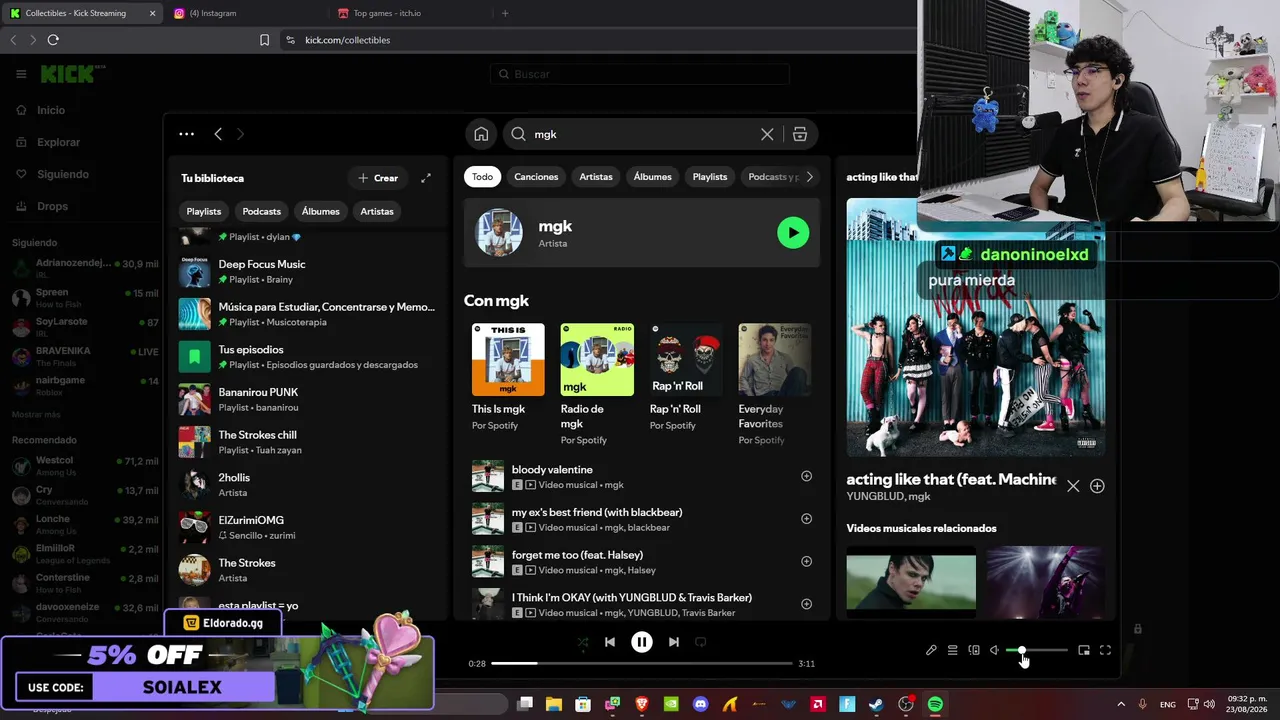Filter library by Álbumes chip
The image size is (1280, 720).
pos(321,211)
